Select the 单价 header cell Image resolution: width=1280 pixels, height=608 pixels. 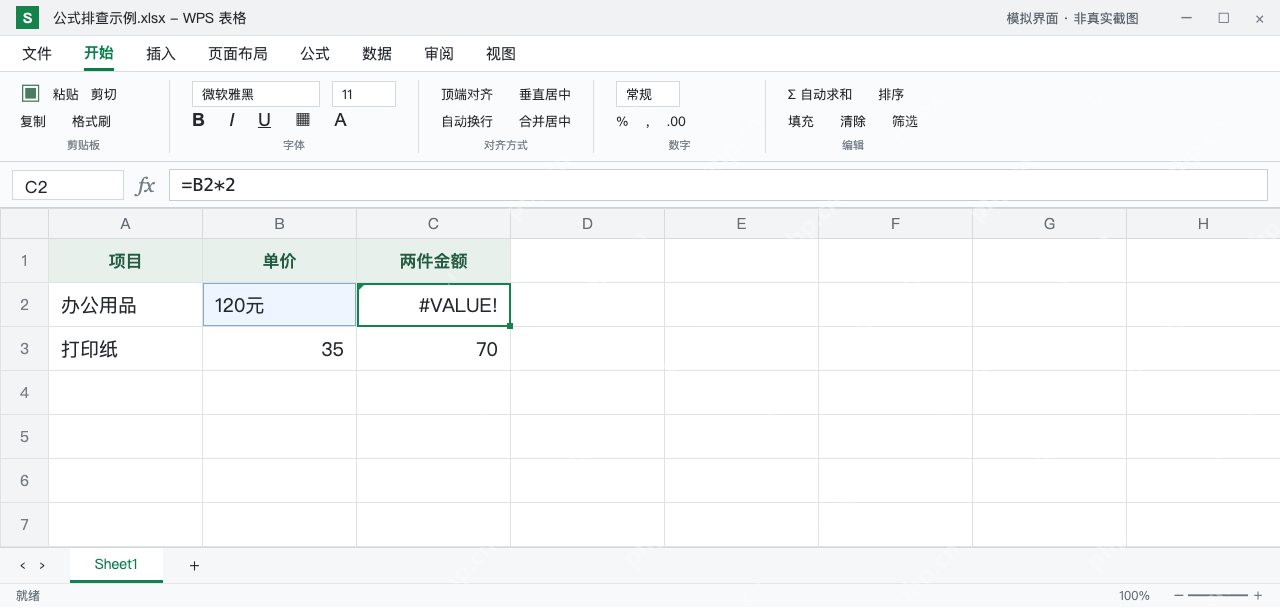(279, 261)
